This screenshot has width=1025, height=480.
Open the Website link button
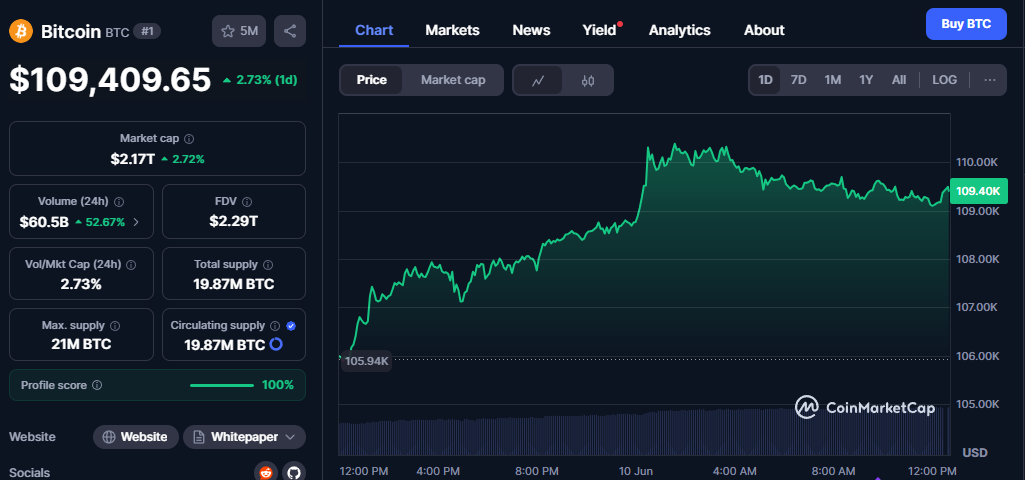pyautogui.click(x=135, y=437)
